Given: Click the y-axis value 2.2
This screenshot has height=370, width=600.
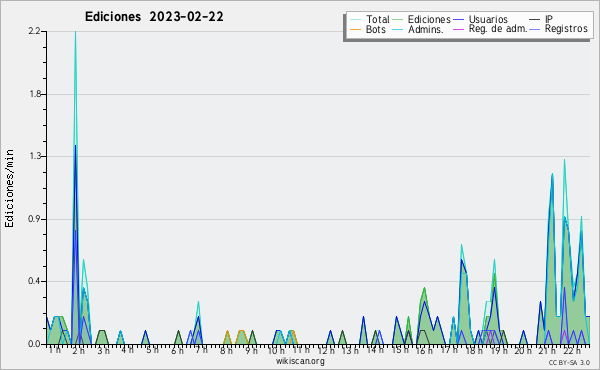Looking at the screenshot, I should (x=34, y=31).
